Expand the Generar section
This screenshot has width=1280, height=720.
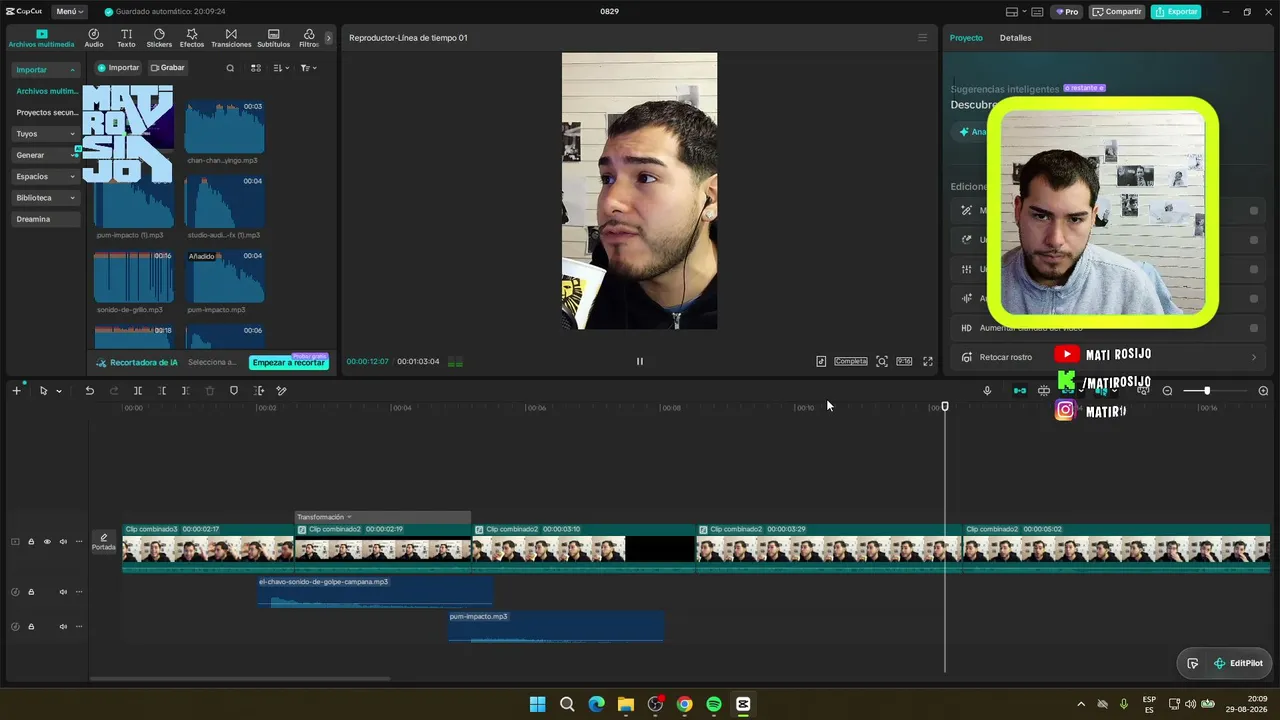coord(46,155)
